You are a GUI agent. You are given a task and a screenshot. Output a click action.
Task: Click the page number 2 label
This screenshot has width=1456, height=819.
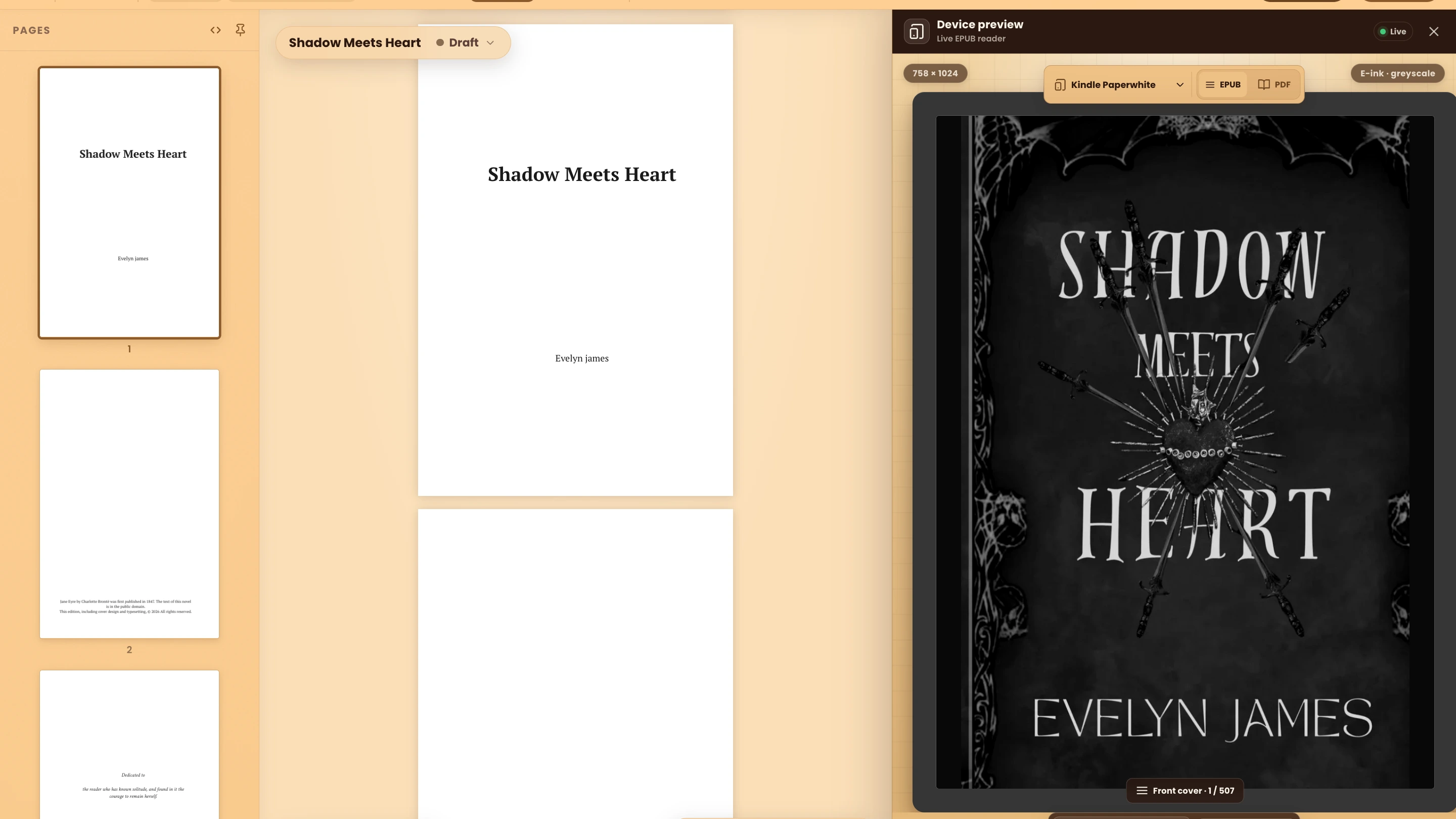[x=129, y=650]
